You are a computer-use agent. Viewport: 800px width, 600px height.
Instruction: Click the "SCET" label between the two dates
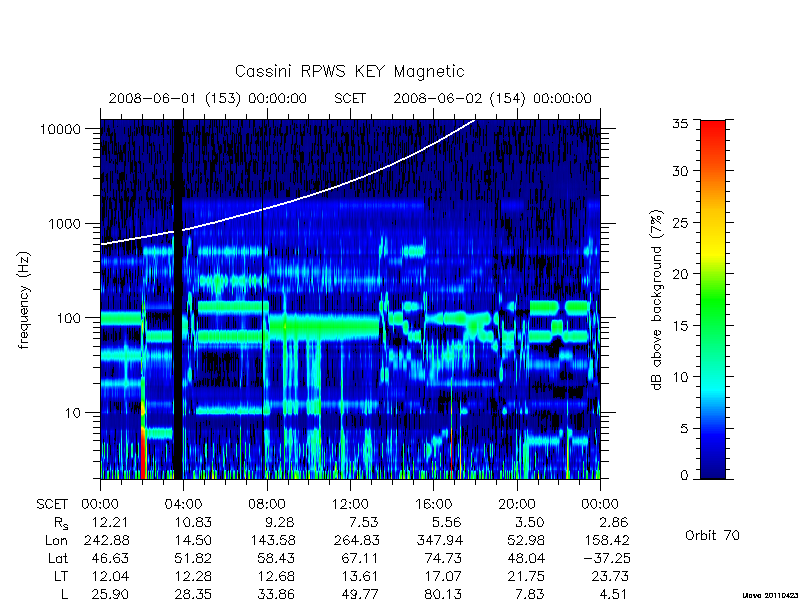pyautogui.click(x=350, y=98)
